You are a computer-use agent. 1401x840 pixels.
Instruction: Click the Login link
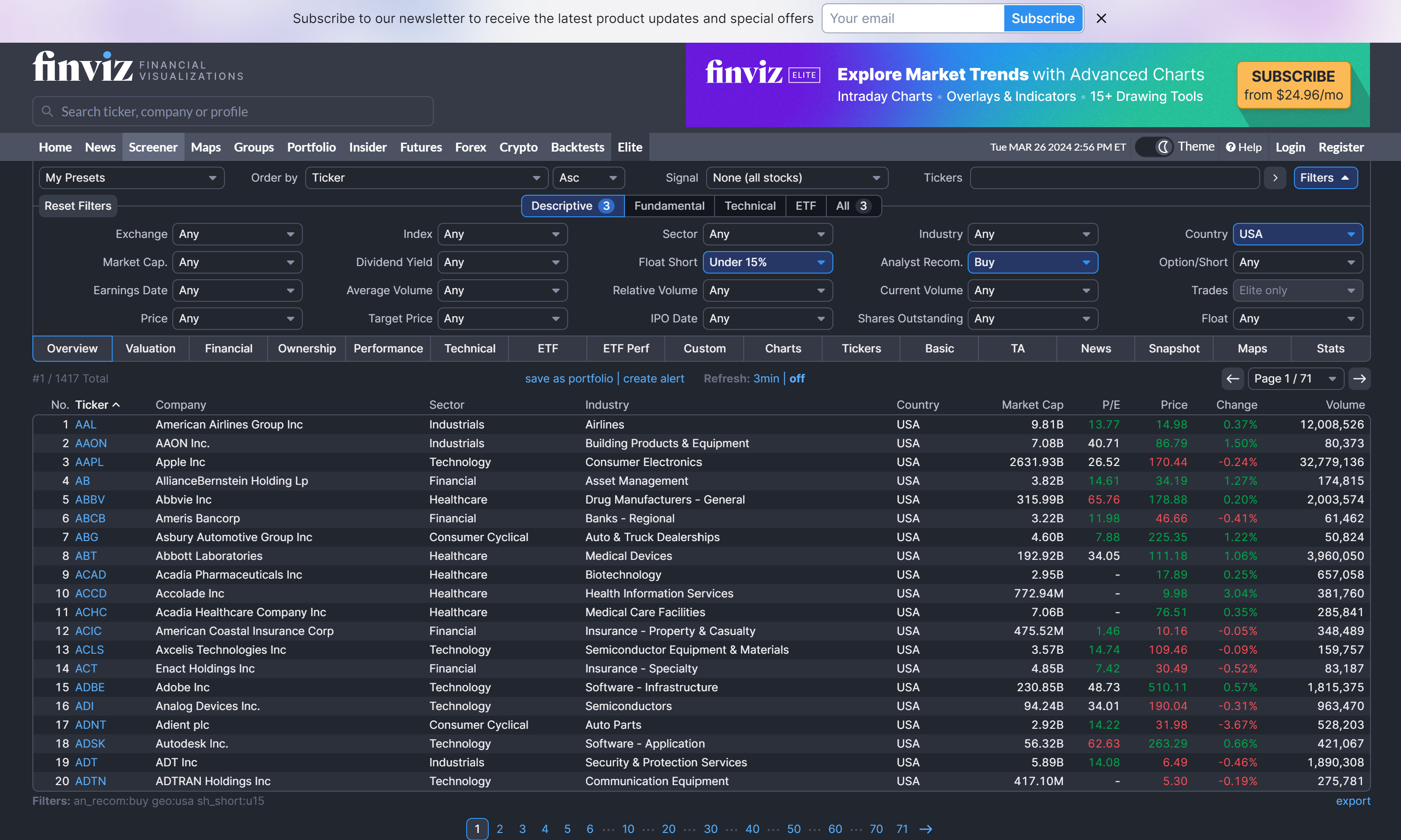[1290, 147]
